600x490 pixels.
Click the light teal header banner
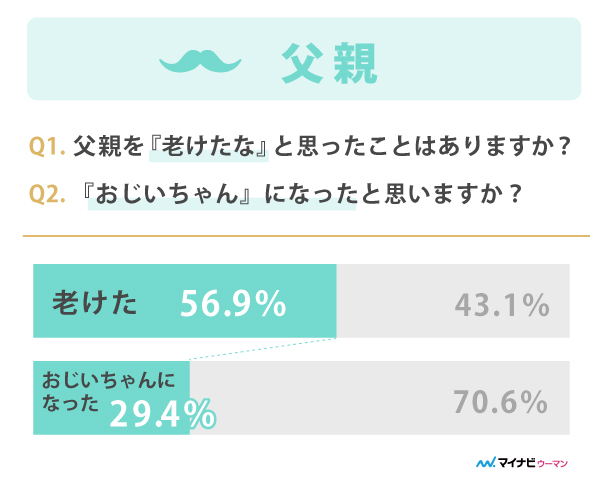pyautogui.click(x=304, y=59)
